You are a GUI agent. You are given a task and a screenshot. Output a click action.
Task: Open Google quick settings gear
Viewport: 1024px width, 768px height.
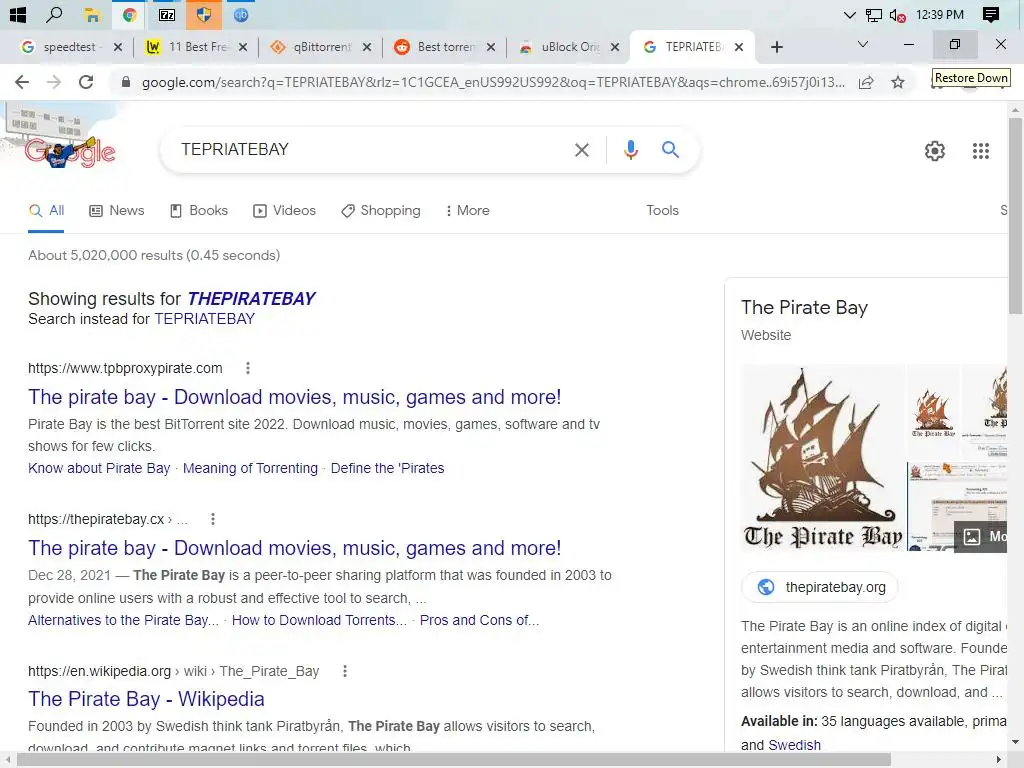935,151
